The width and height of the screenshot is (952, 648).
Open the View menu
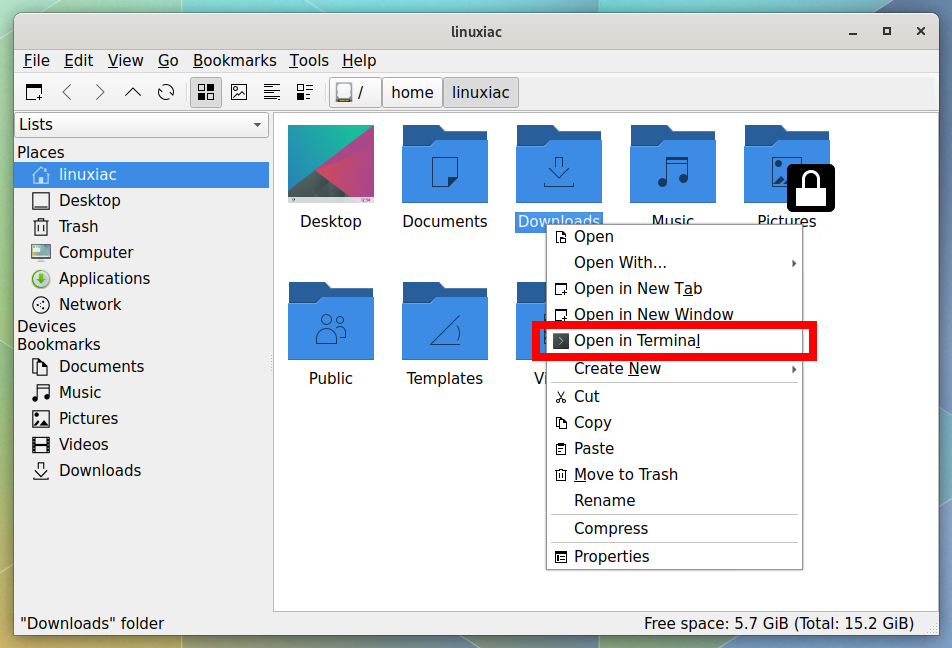(x=126, y=61)
